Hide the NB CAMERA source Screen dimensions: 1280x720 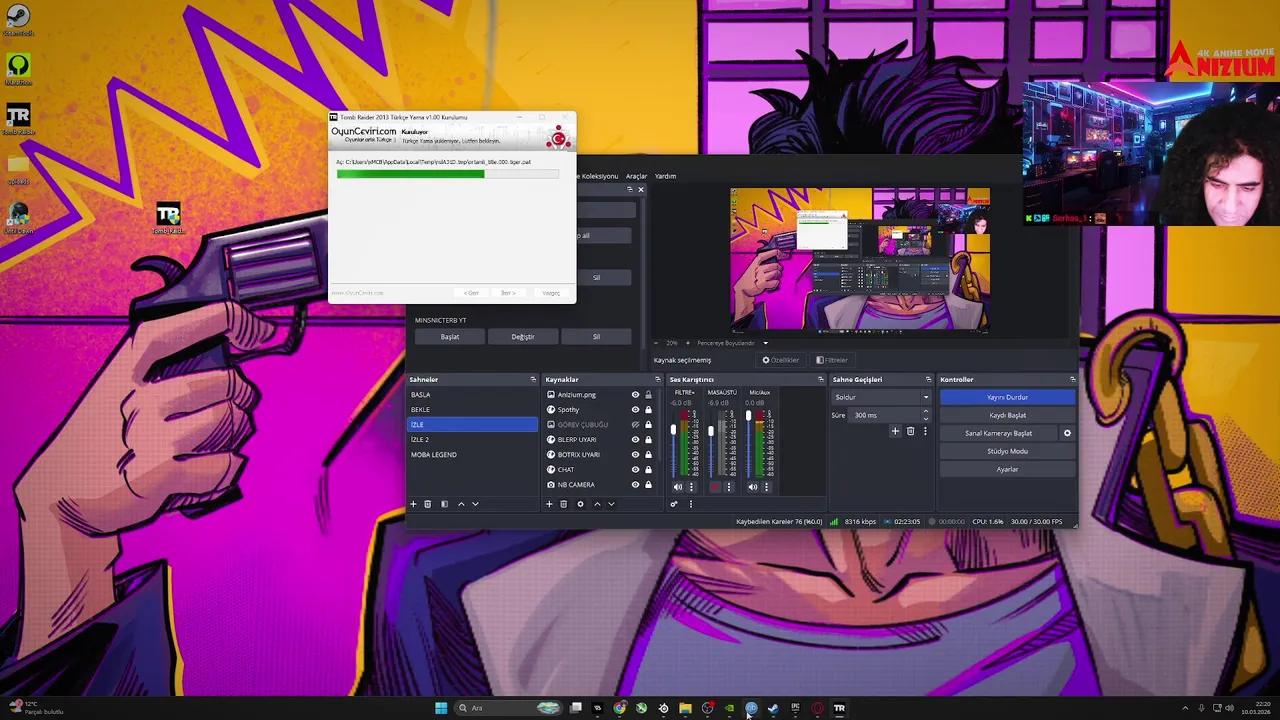pos(635,485)
